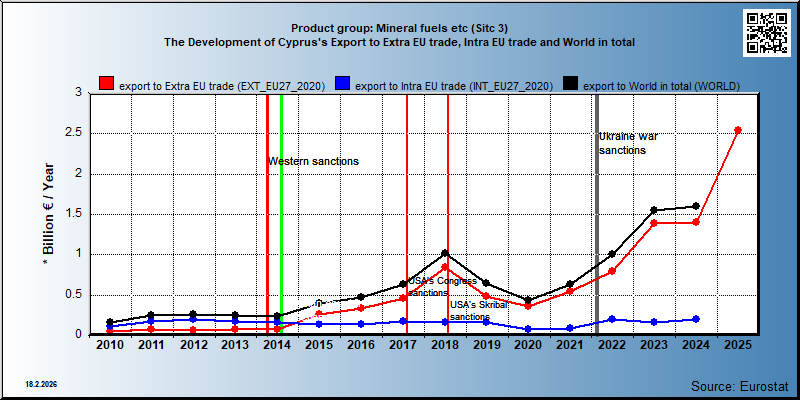Image resolution: width=800 pixels, height=400 pixels.
Task: Click the black 2010 World total data point
Action: [110, 322]
